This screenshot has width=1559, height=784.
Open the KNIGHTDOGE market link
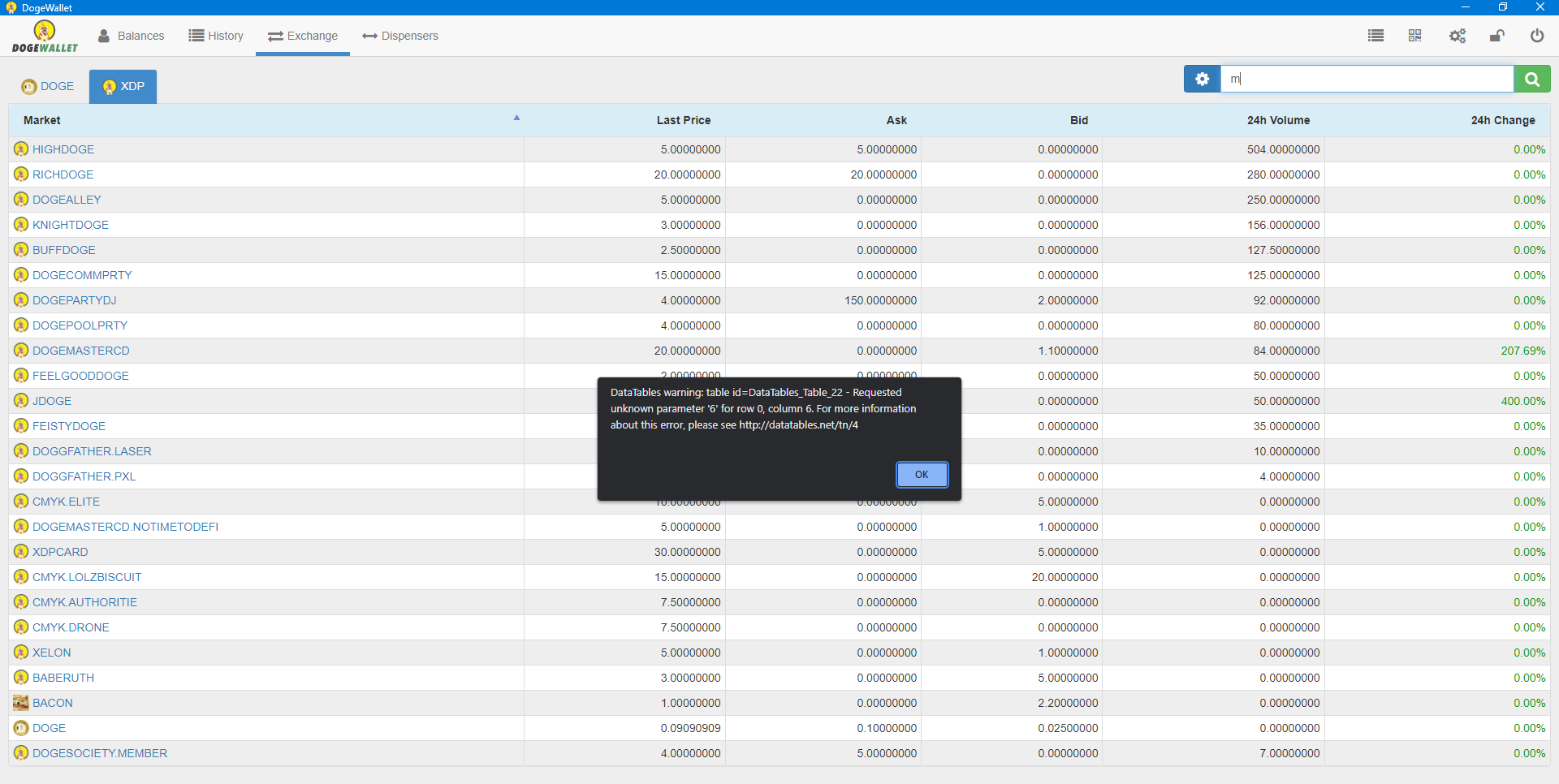tap(71, 225)
